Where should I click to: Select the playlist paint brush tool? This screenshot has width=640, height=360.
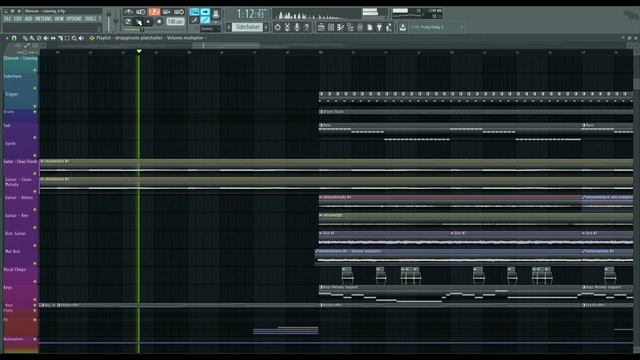click(32, 38)
